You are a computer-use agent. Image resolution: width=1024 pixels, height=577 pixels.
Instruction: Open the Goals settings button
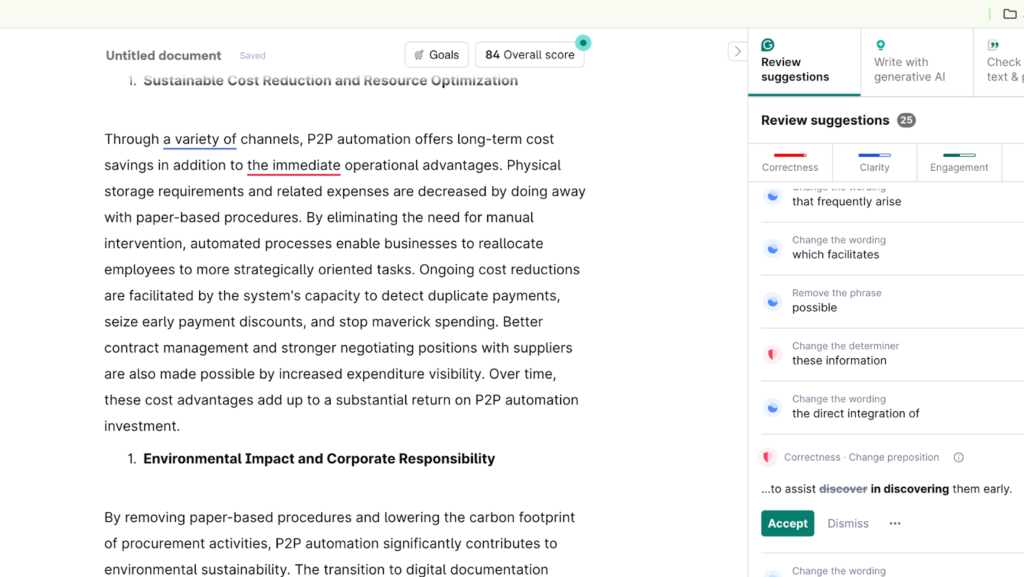437,55
